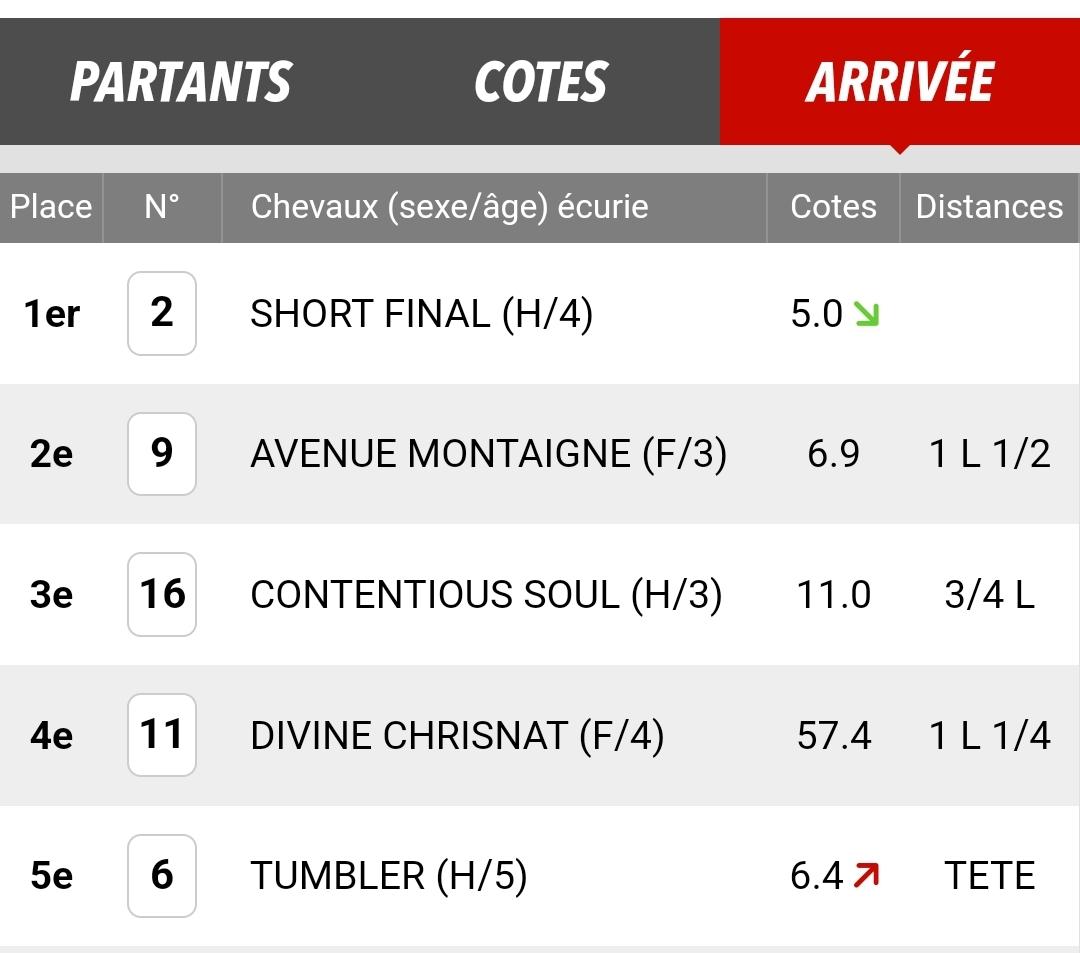Click the Distances column header
This screenshot has width=1080, height=953.
[989, 207]
